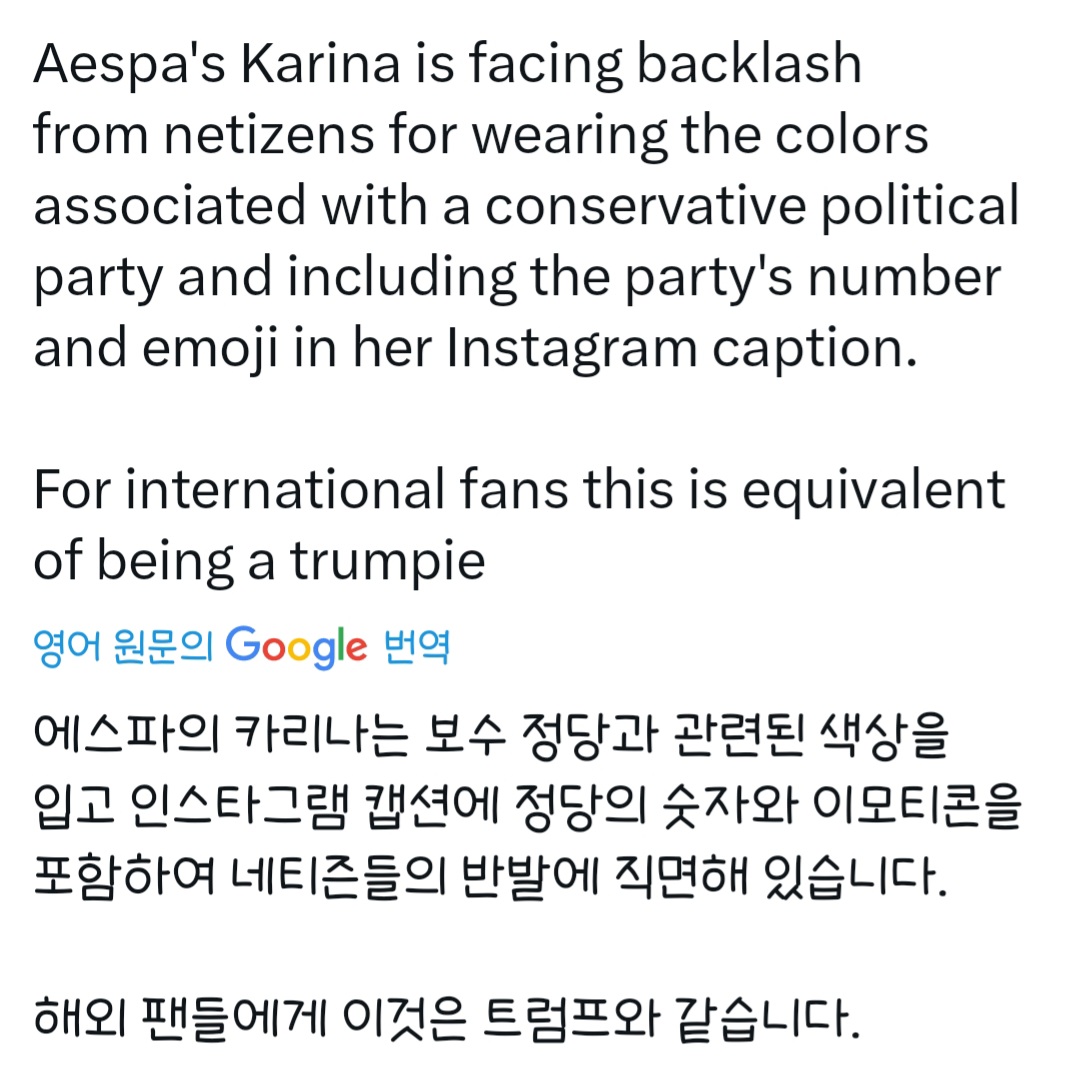Image resolution: width=1077 pixels, height=1077 pixels.
Task: Click the word 'trumpie' in the English text
Action: click(388, 562)
